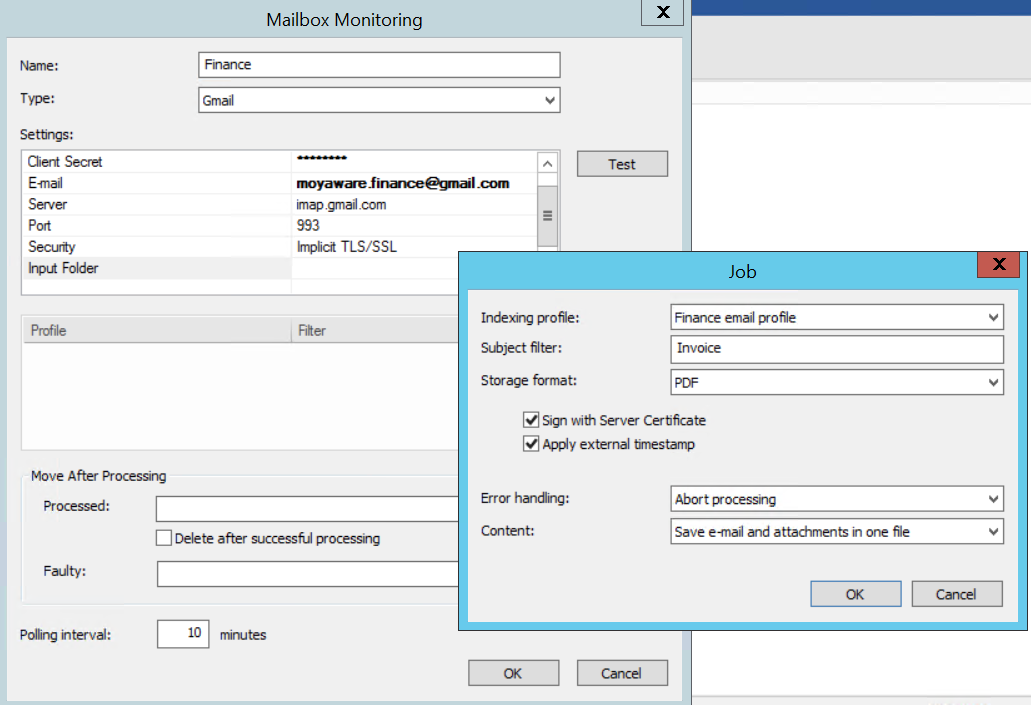Cancel the Job dialog
The image size is (1031, 705).
(956, 593)
